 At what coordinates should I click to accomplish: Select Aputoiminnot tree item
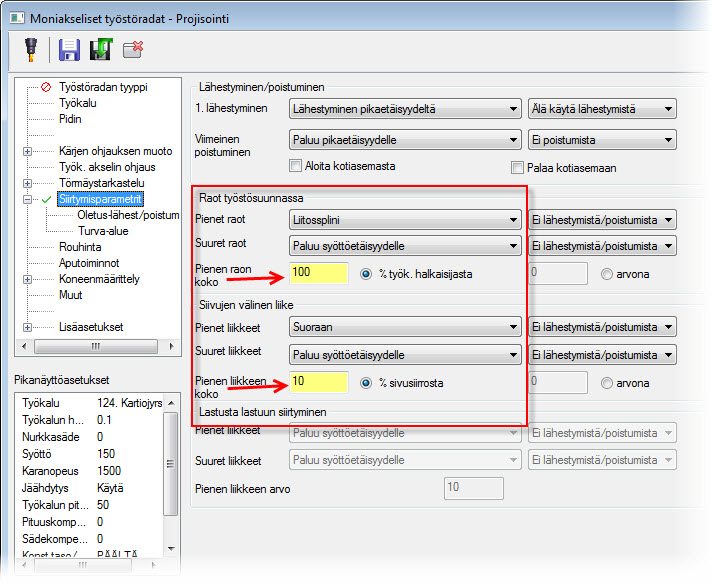pyautogui.click(x=89, y=263)
